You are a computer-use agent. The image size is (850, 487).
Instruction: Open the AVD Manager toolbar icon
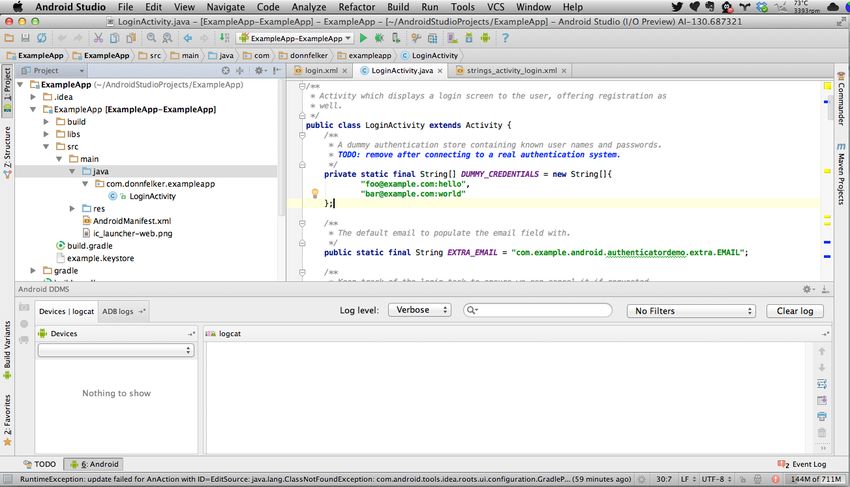(452, 38)
